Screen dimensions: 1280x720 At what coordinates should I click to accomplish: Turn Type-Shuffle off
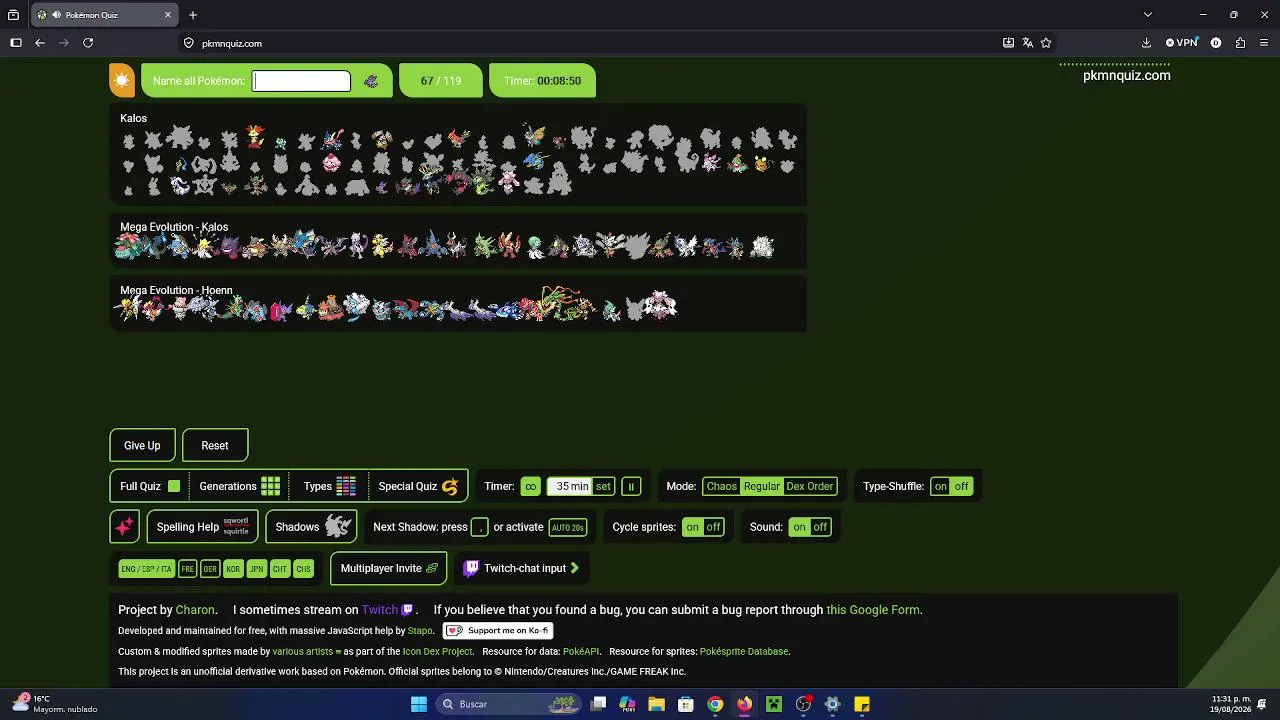[x=962, y=487]
